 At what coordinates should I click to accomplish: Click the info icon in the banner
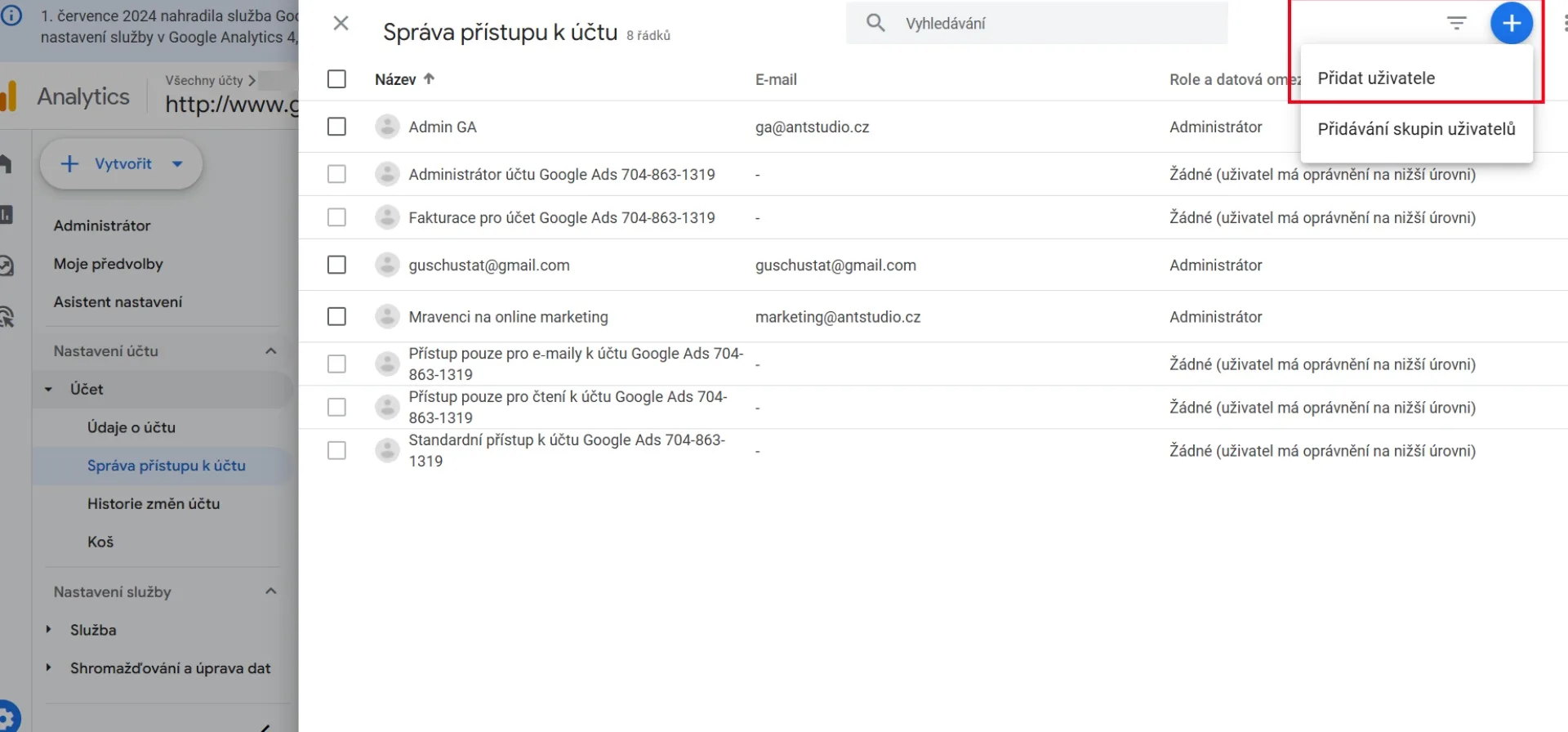[x=11, y=16]
